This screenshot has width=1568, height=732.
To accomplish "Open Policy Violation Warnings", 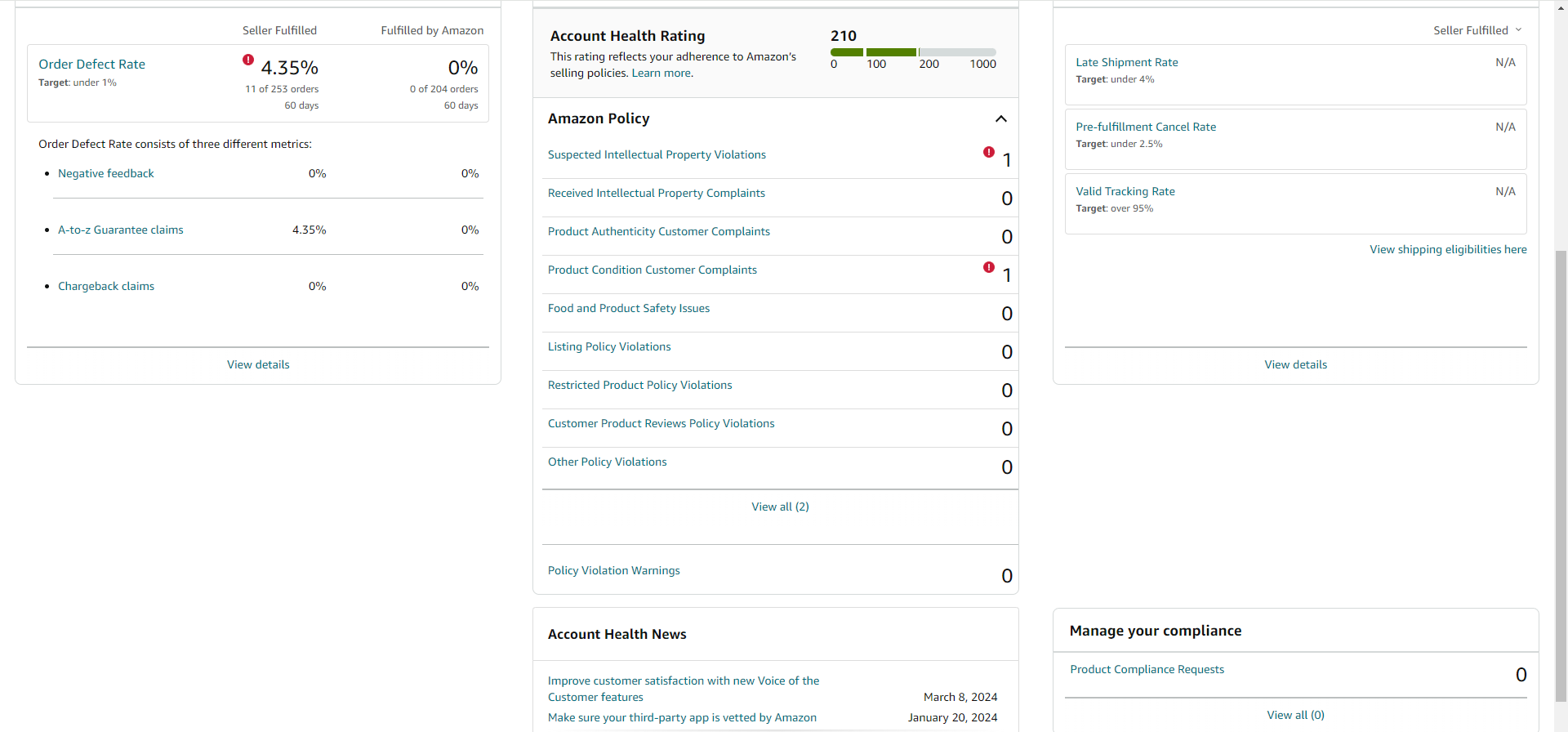I will pyautogui.click(x=614, y=570).
